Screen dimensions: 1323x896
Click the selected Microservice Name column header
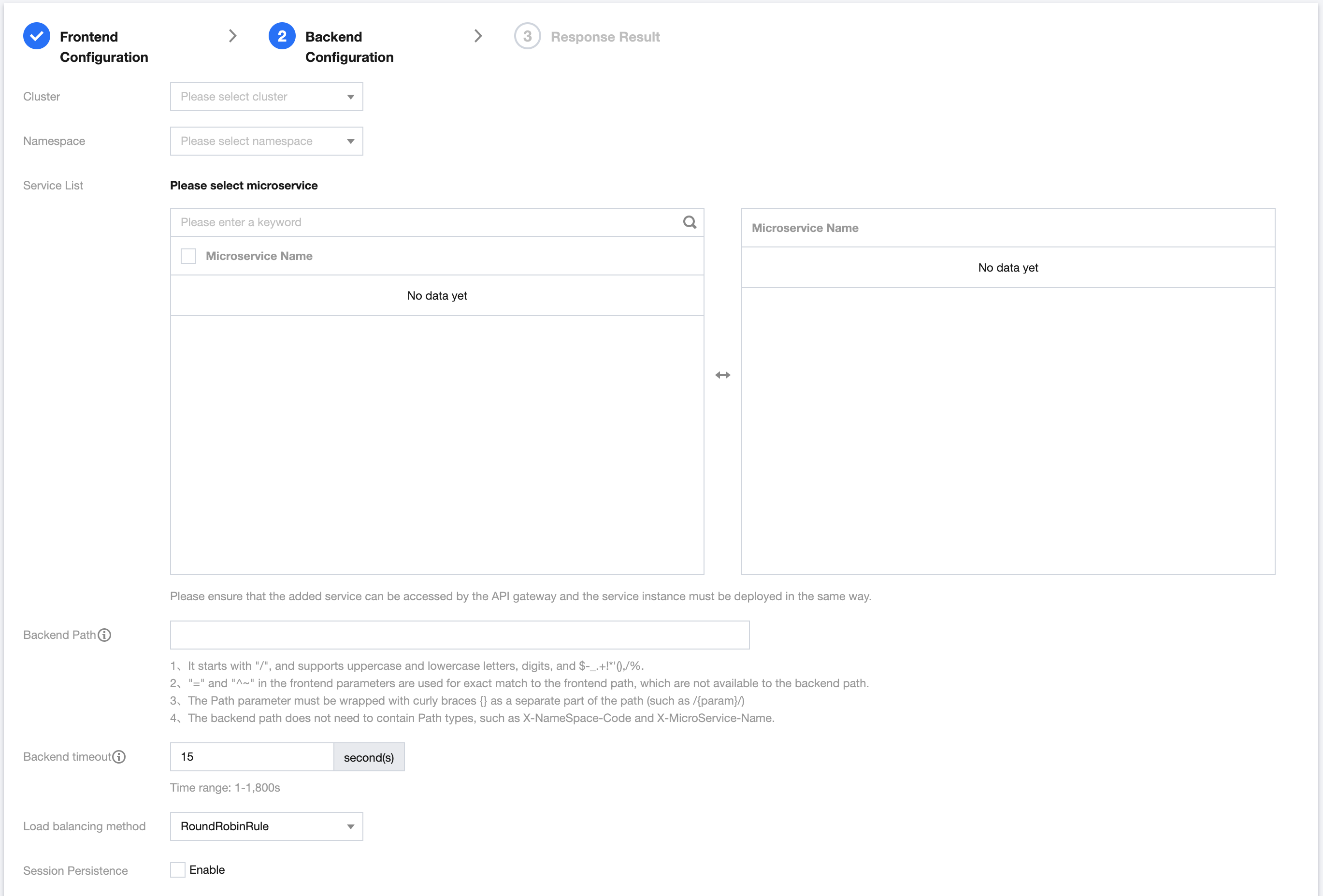pyautogui.click(x=805, y=228)
